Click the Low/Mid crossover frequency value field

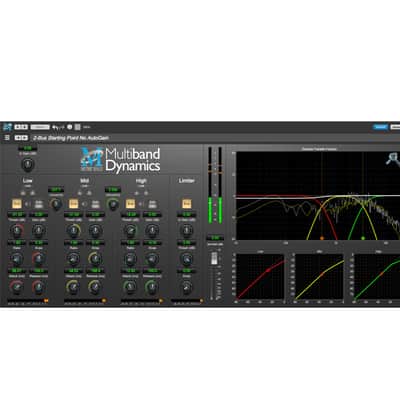point(56,190)
